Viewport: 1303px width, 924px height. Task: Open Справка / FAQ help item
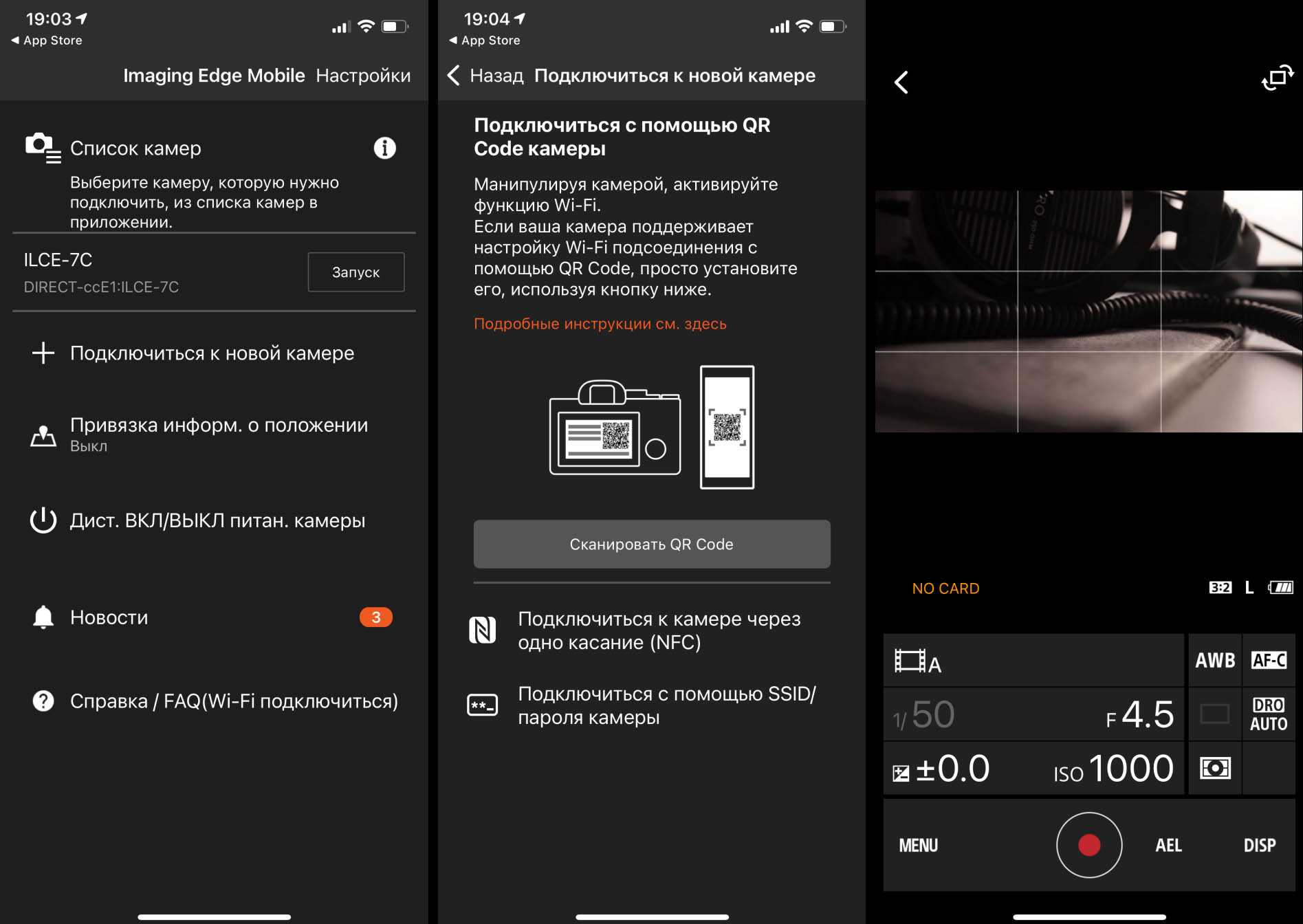(233, 701)
